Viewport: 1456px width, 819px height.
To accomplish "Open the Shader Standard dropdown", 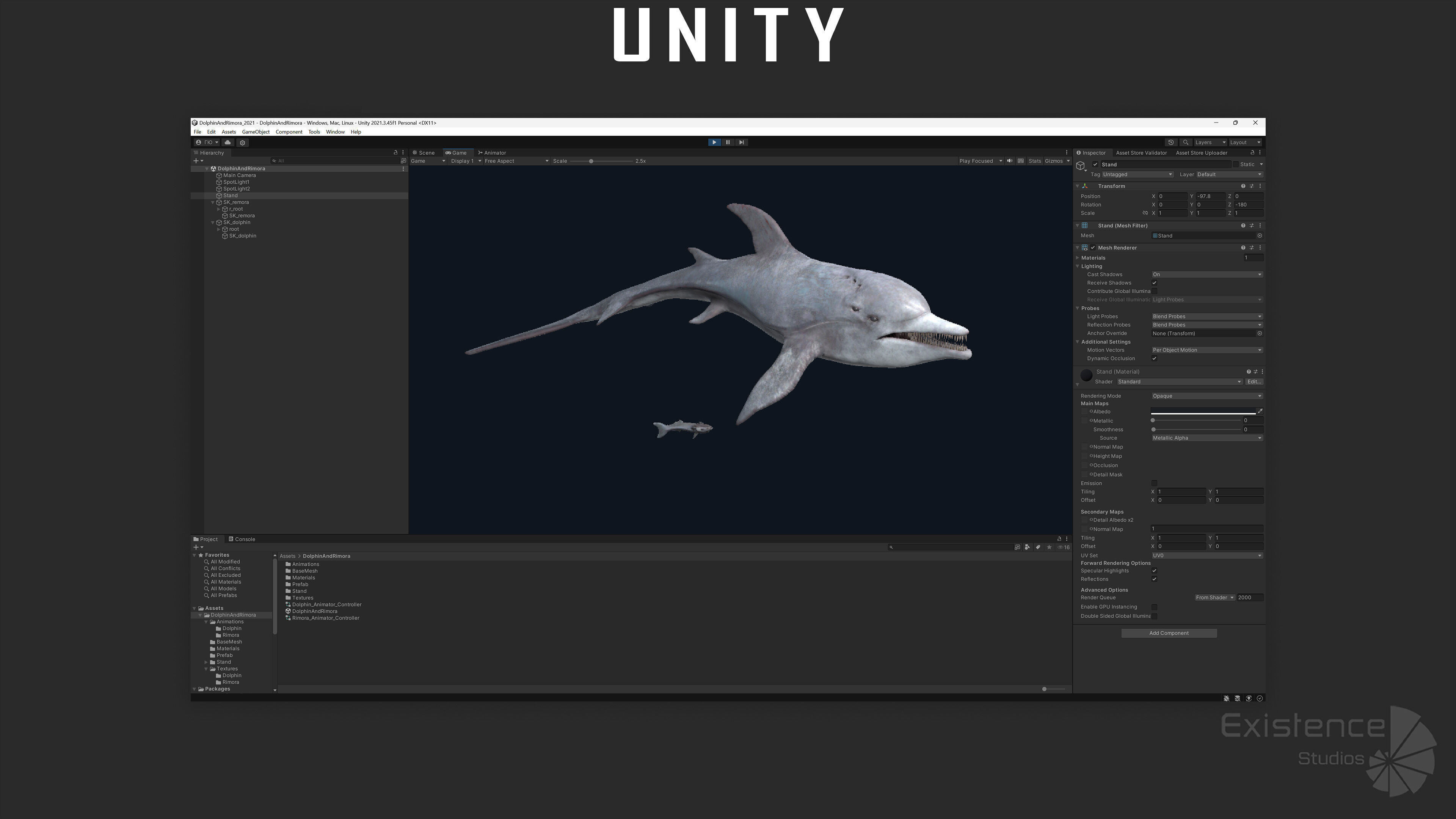I will [1180, 382].
